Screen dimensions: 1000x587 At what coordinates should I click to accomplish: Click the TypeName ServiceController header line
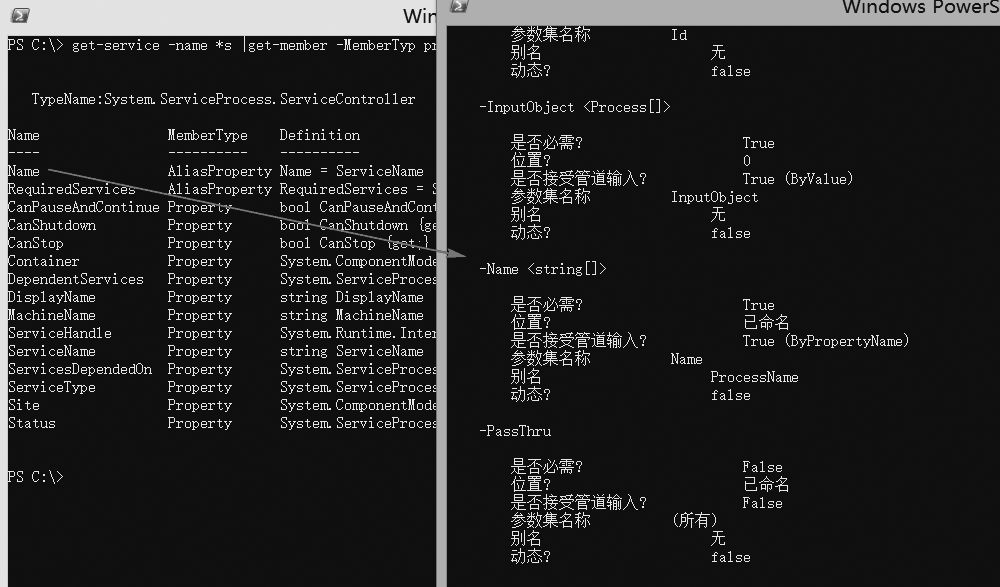pyautogui.click(x=222, y=99)
